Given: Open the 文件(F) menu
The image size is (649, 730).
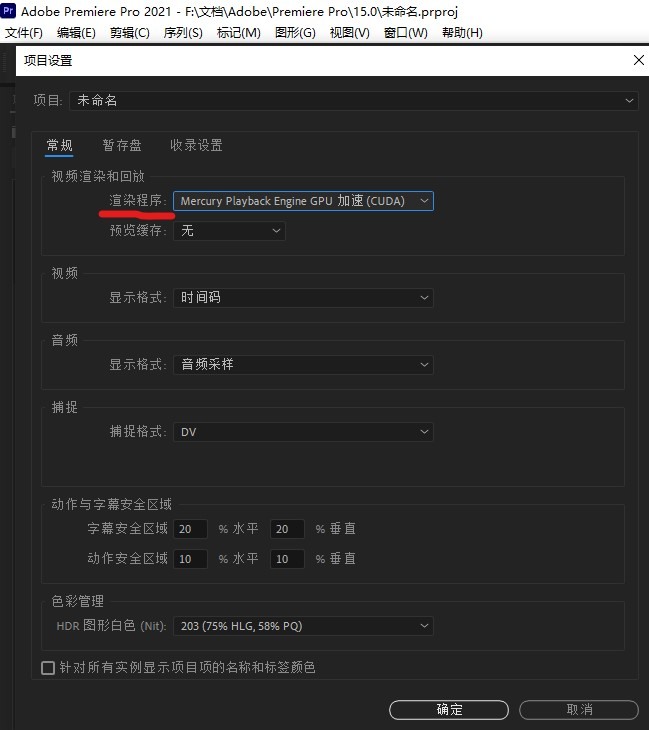Looking at the screenshot, I should coord(24,33).
